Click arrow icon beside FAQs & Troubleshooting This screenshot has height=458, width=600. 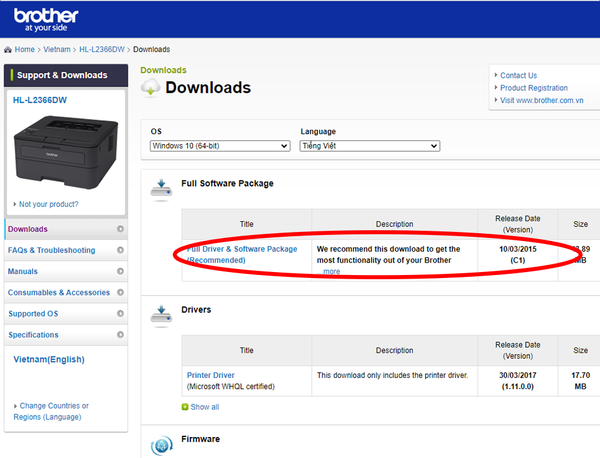click(x=120, y=250)
